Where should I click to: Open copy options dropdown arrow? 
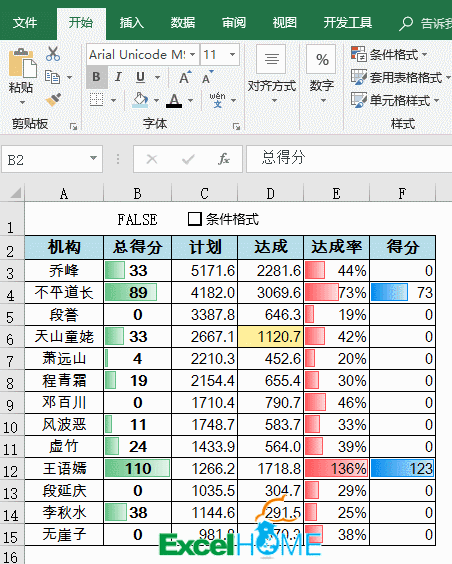tap(69, 77)
